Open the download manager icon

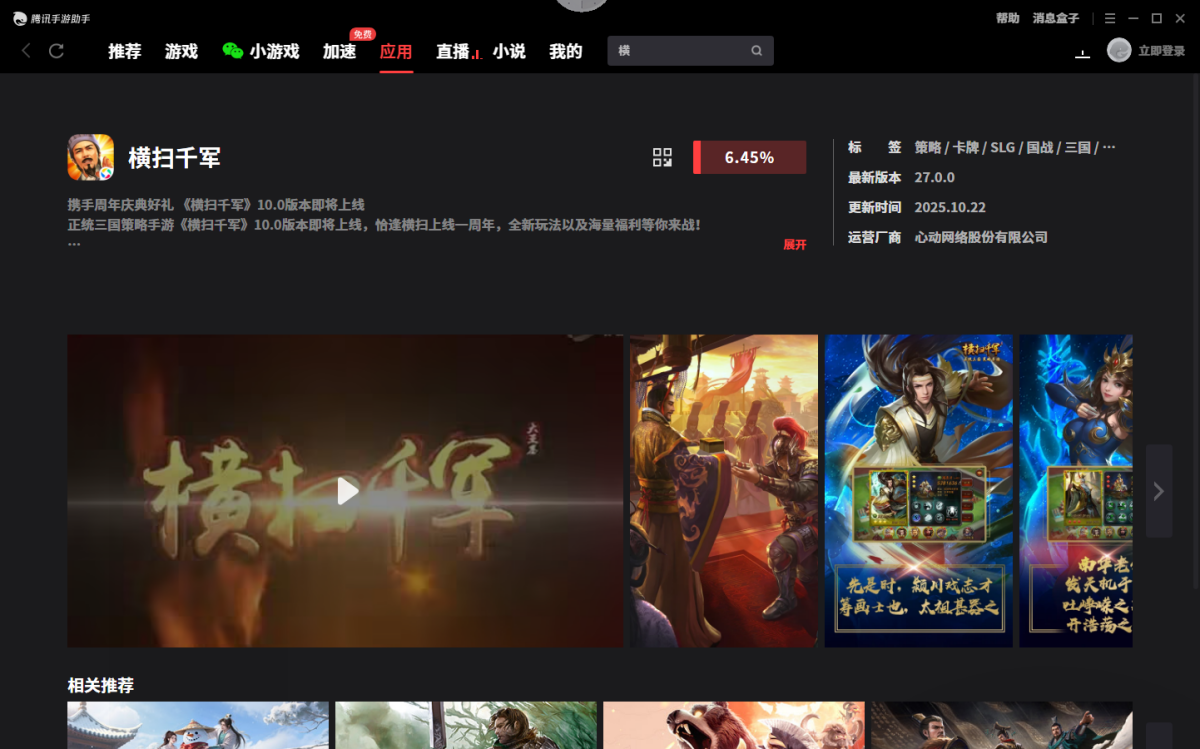1082,52
